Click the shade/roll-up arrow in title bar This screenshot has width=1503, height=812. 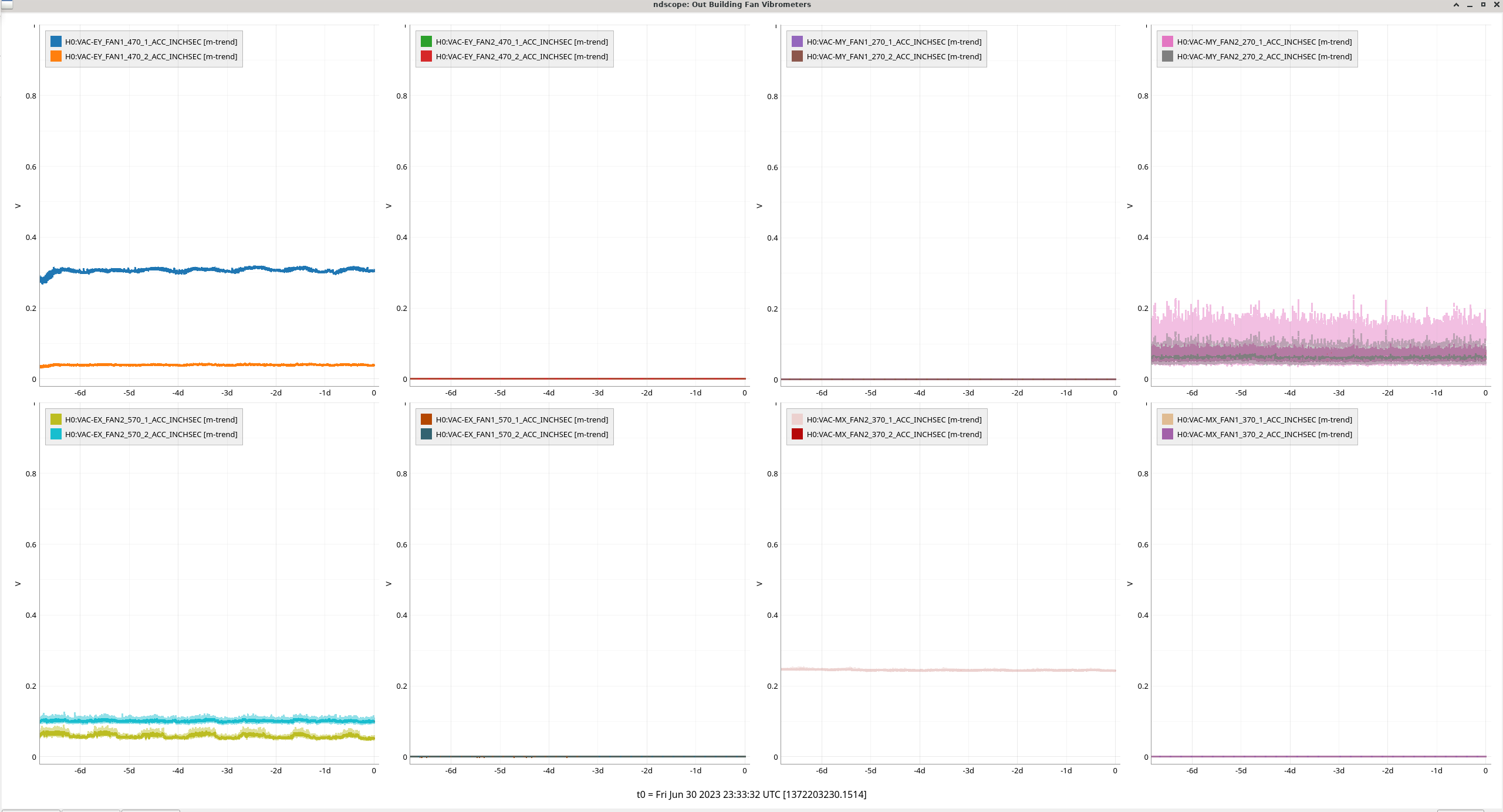coord(1456,5)
